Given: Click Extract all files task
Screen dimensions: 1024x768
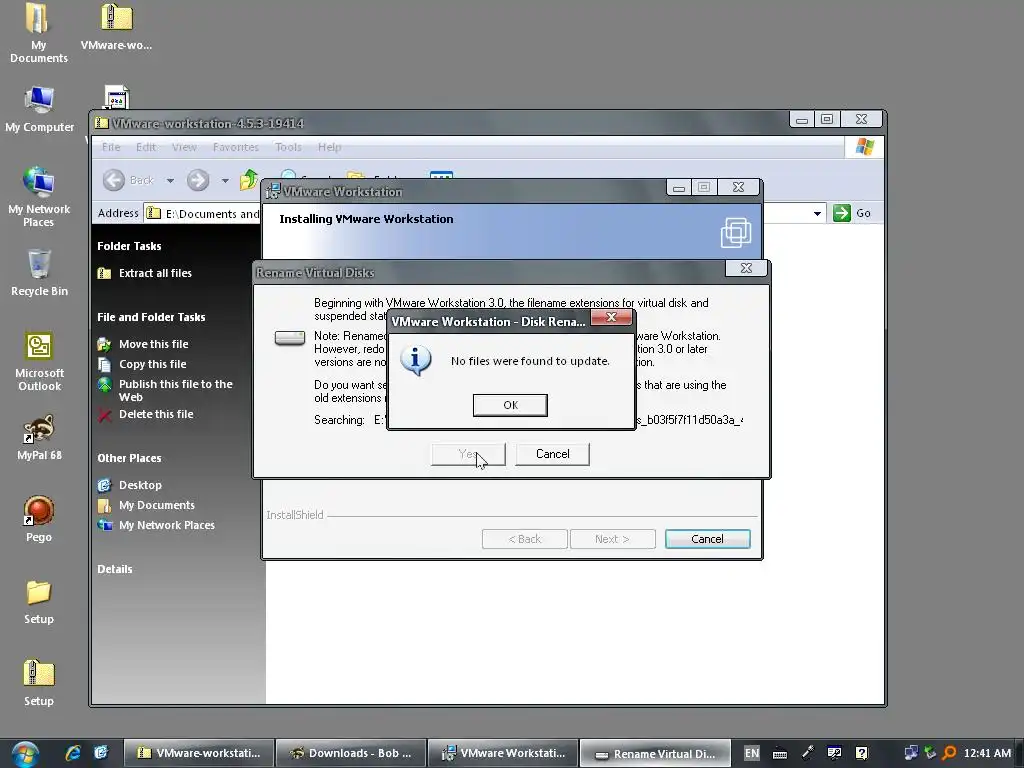Looking at the screenshot, I should click(155, 273).
